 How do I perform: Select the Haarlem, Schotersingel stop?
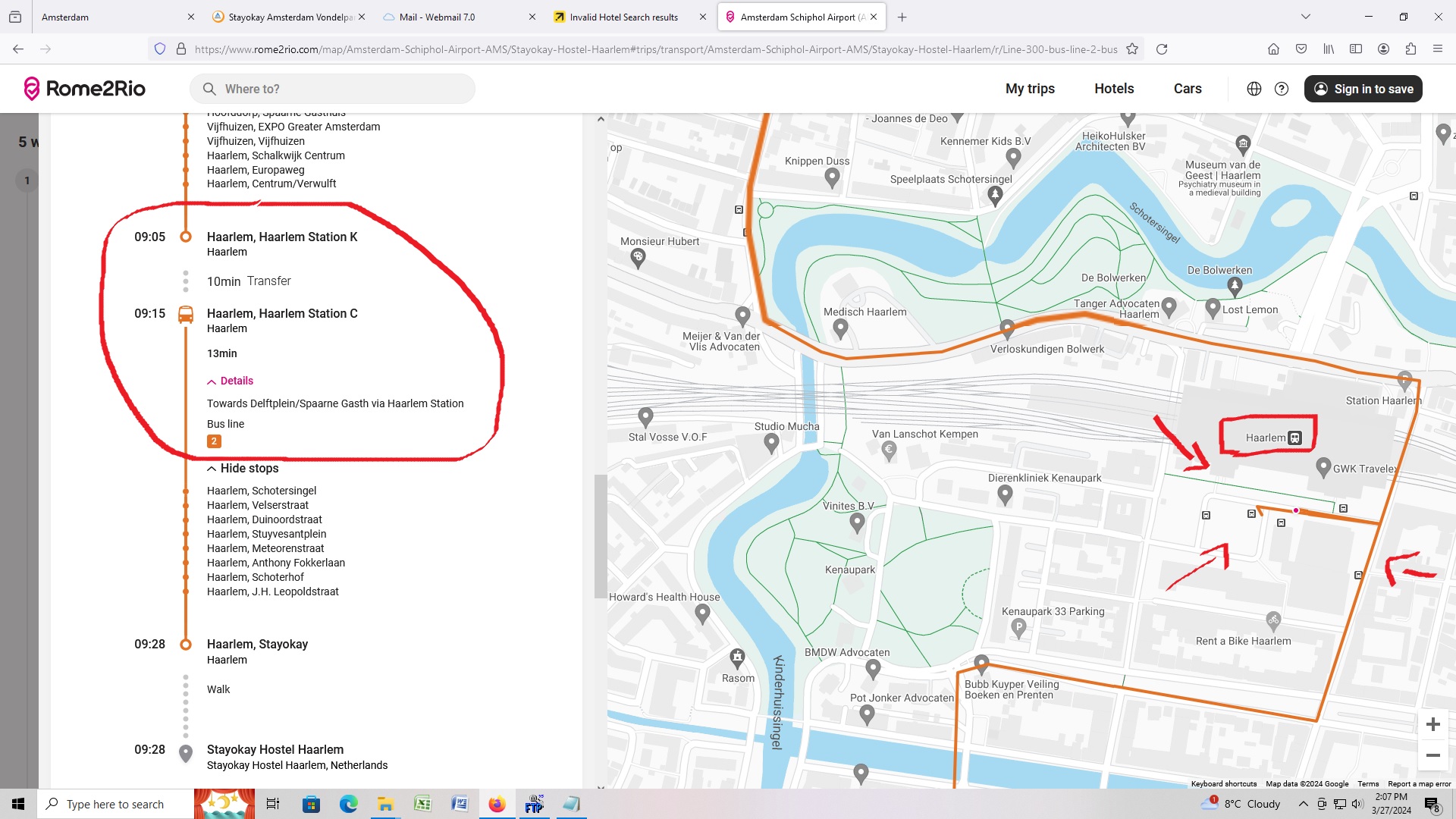click(262, 491)
